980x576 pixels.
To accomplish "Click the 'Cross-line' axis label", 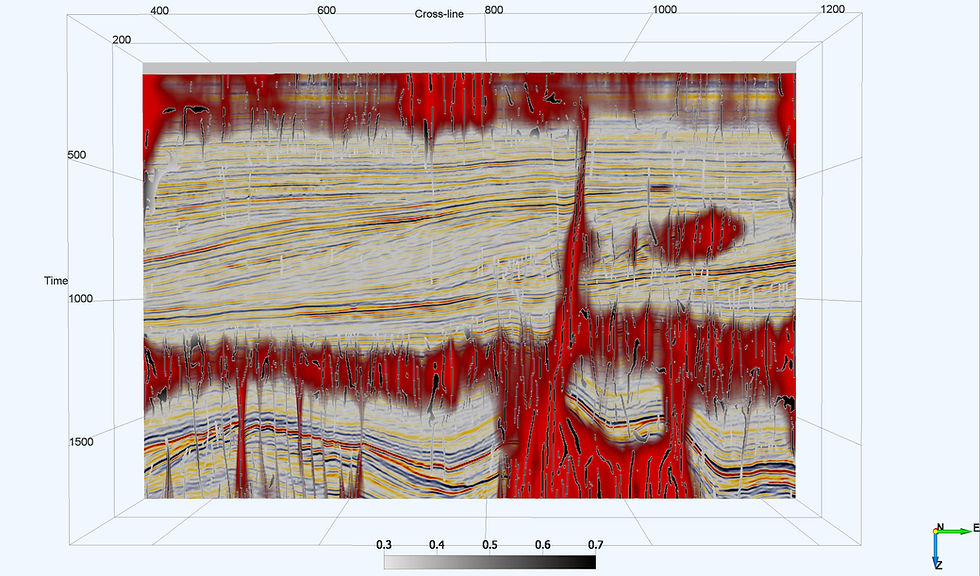I will [x=439, y=14].
